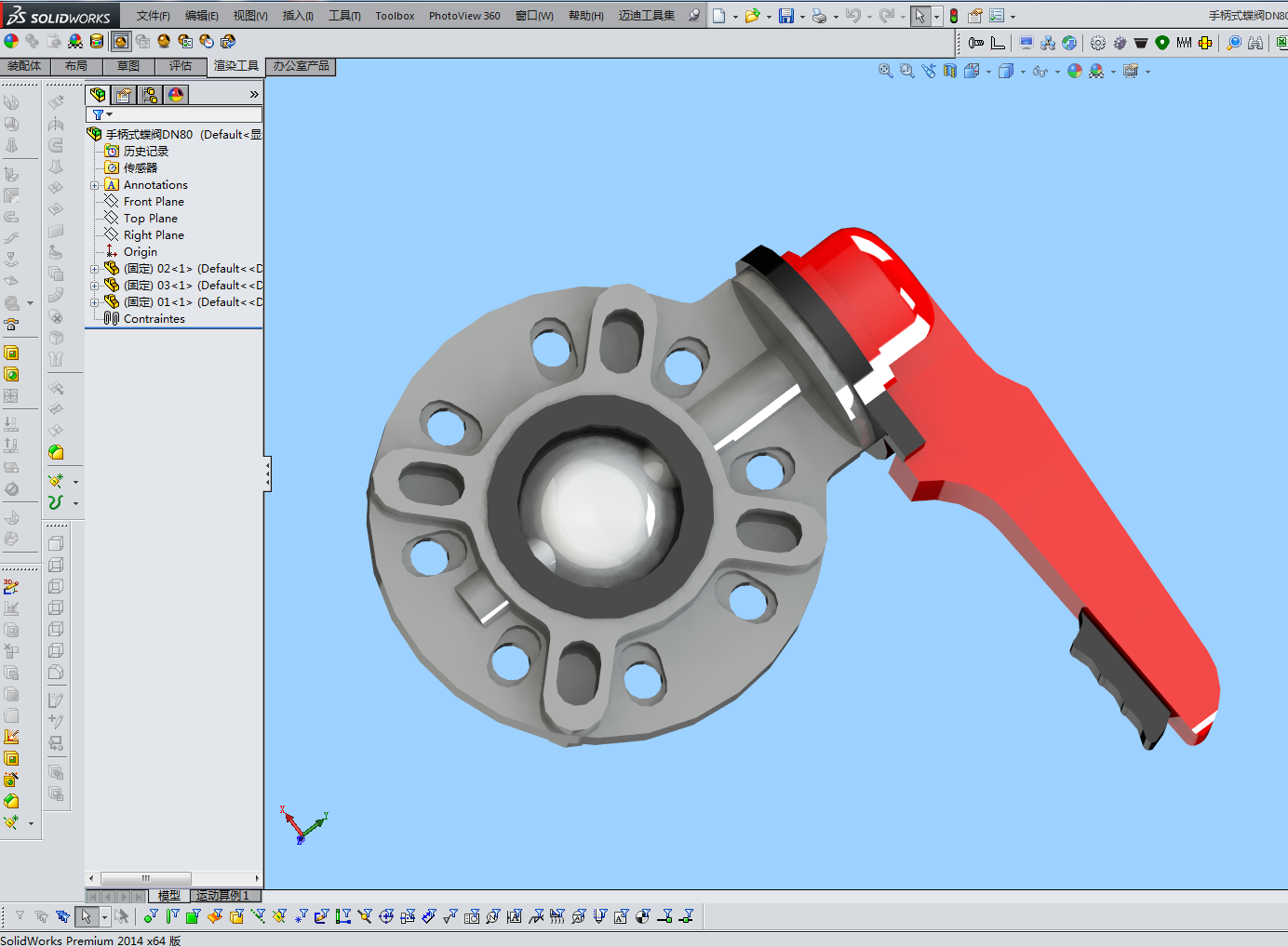Screen dimensions: 1288x947
Task: Click the New document icon
Action: [719, 16]
